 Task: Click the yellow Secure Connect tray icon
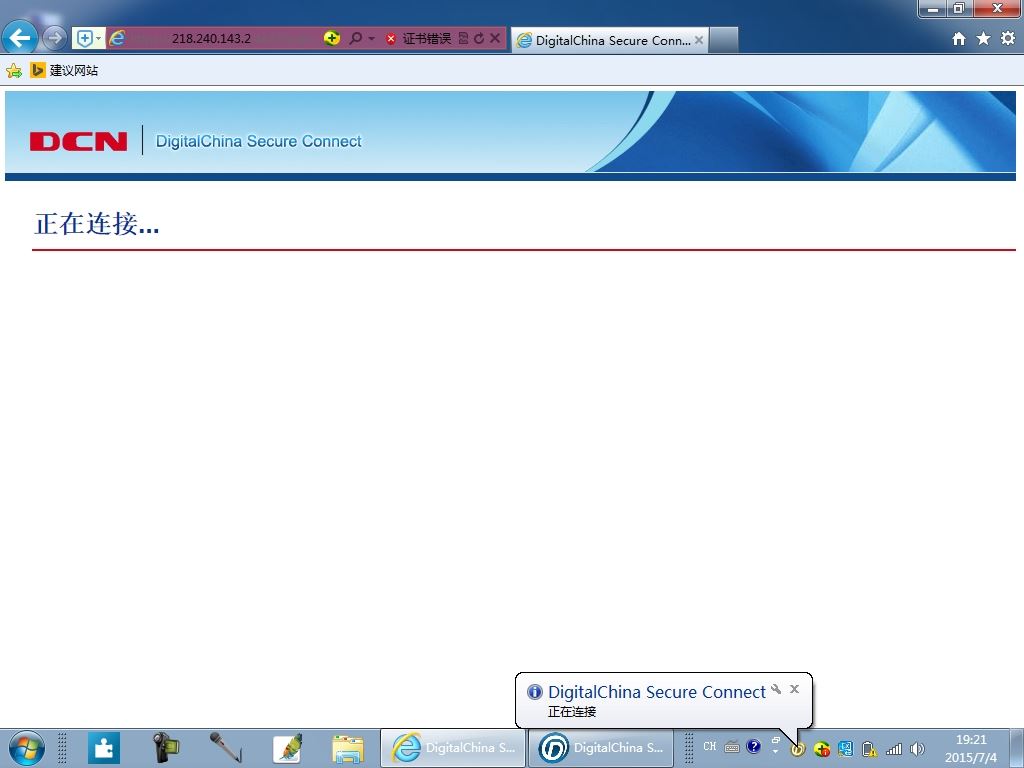797,749
